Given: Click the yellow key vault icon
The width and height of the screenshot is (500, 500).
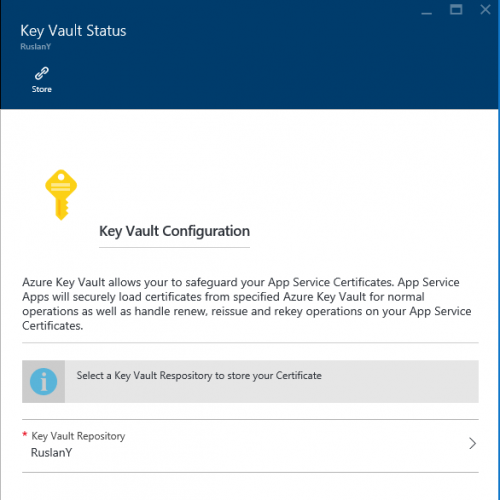Looking at the screenshot, I should 61,195.
